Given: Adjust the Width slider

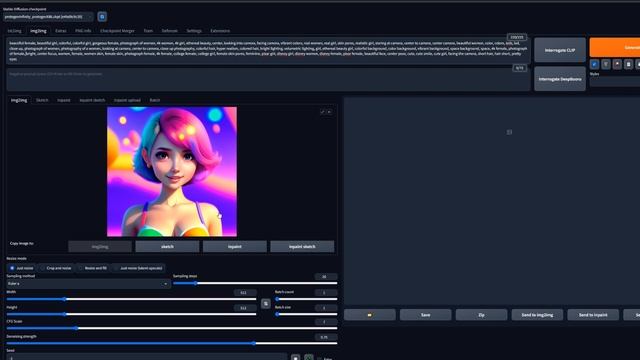Looking at the screenshot, I should [x=131, y=299].
